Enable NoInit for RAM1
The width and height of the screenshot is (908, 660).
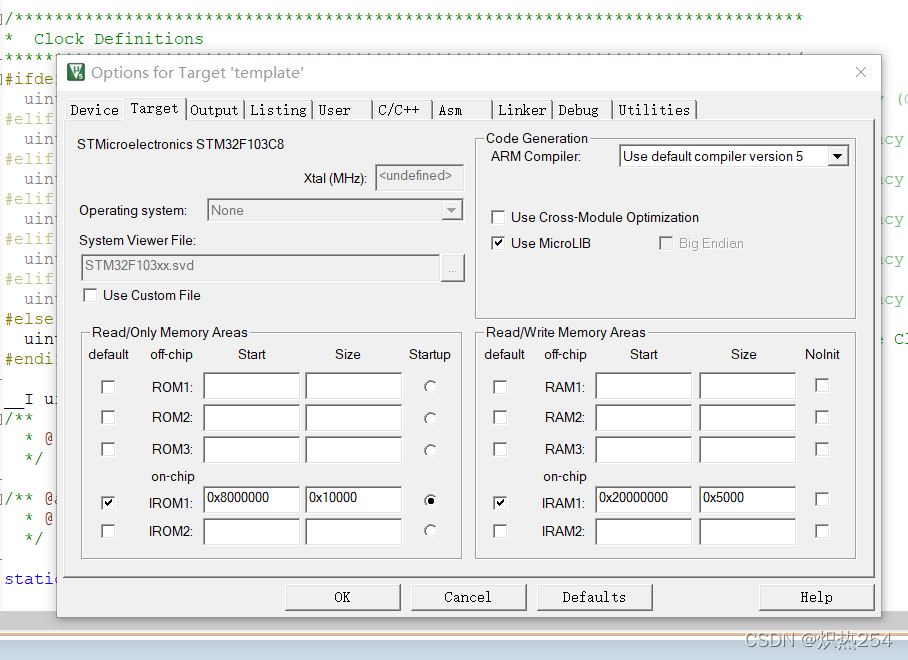822,385
